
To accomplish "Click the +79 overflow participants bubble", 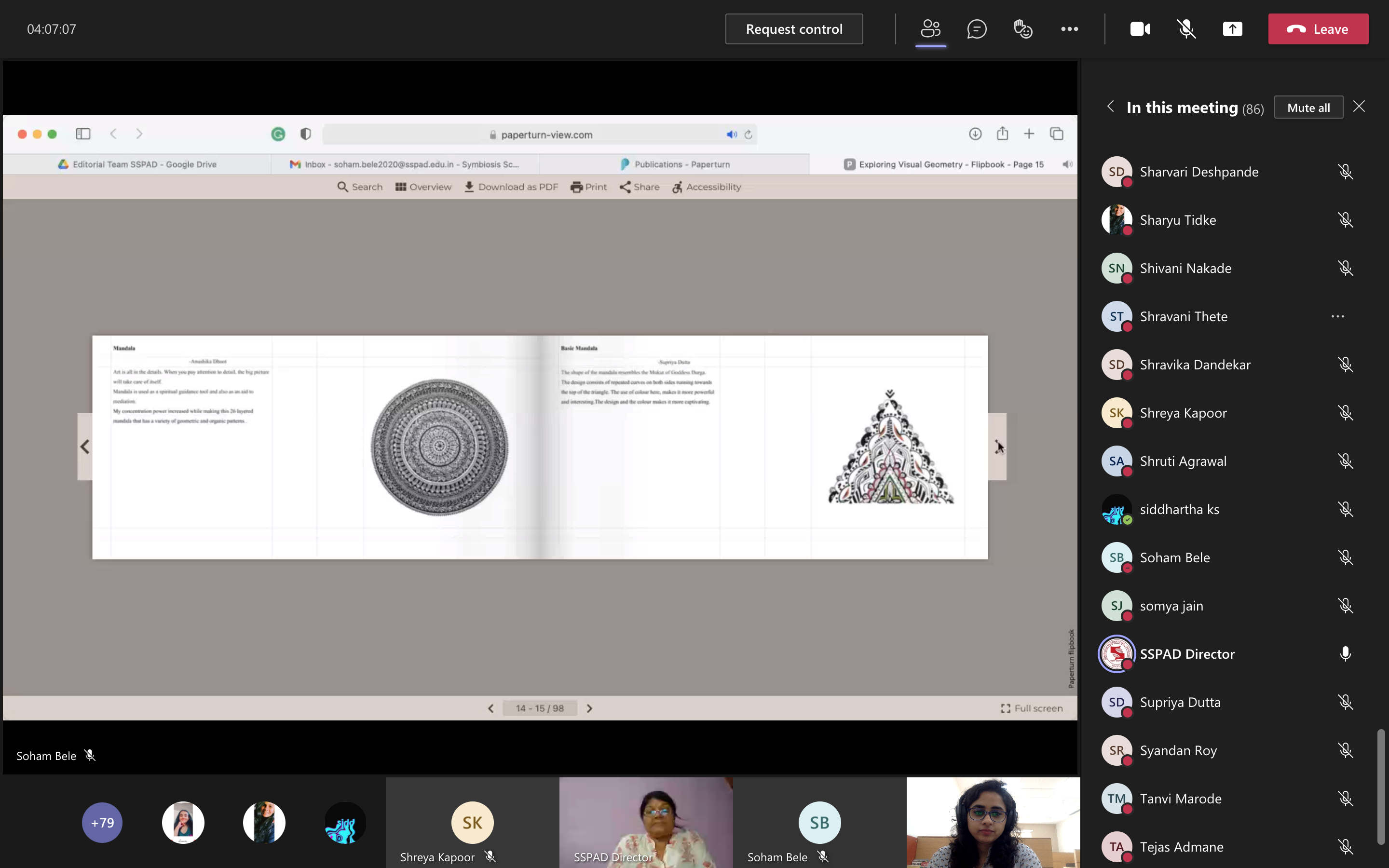I will pos(102,822).
